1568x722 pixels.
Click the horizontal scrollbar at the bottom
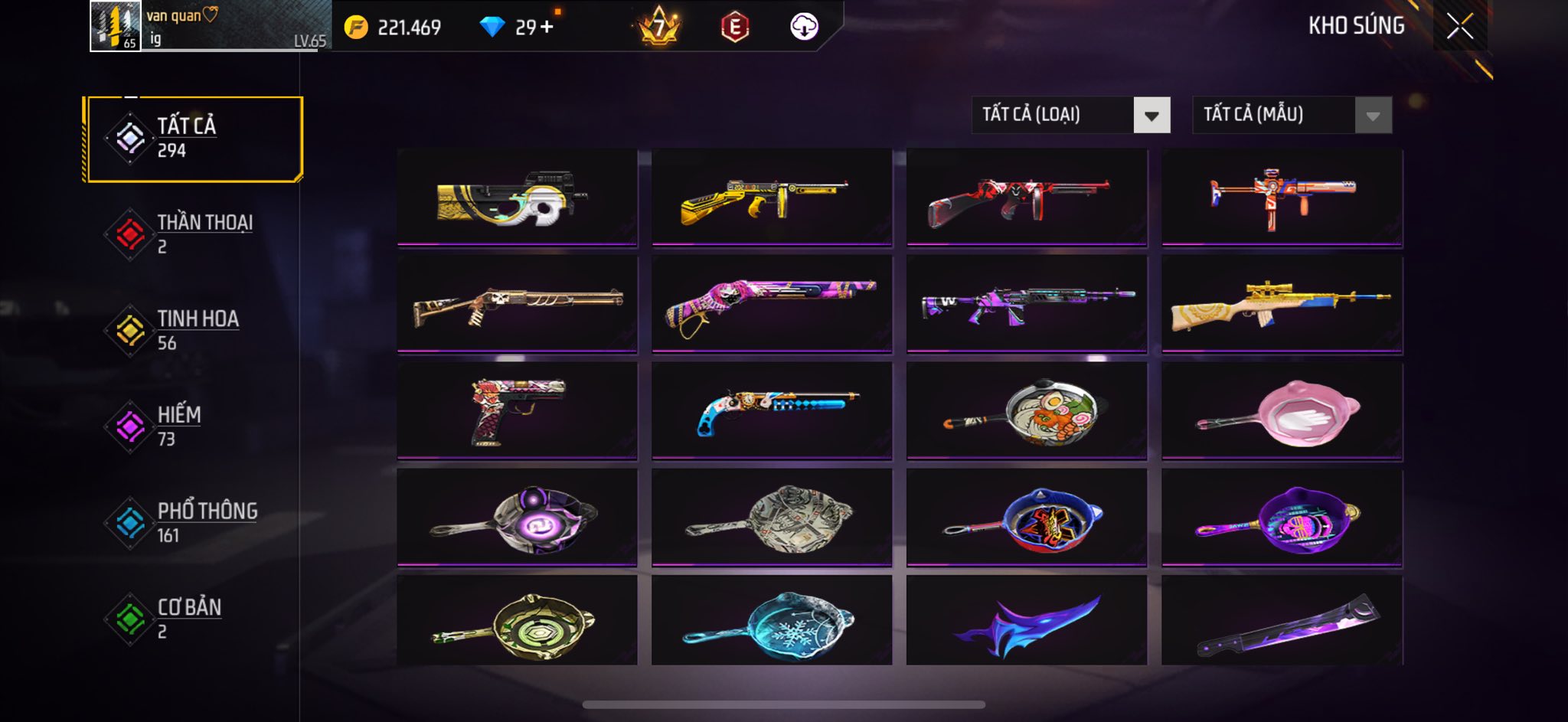click(x=783, y=704)
